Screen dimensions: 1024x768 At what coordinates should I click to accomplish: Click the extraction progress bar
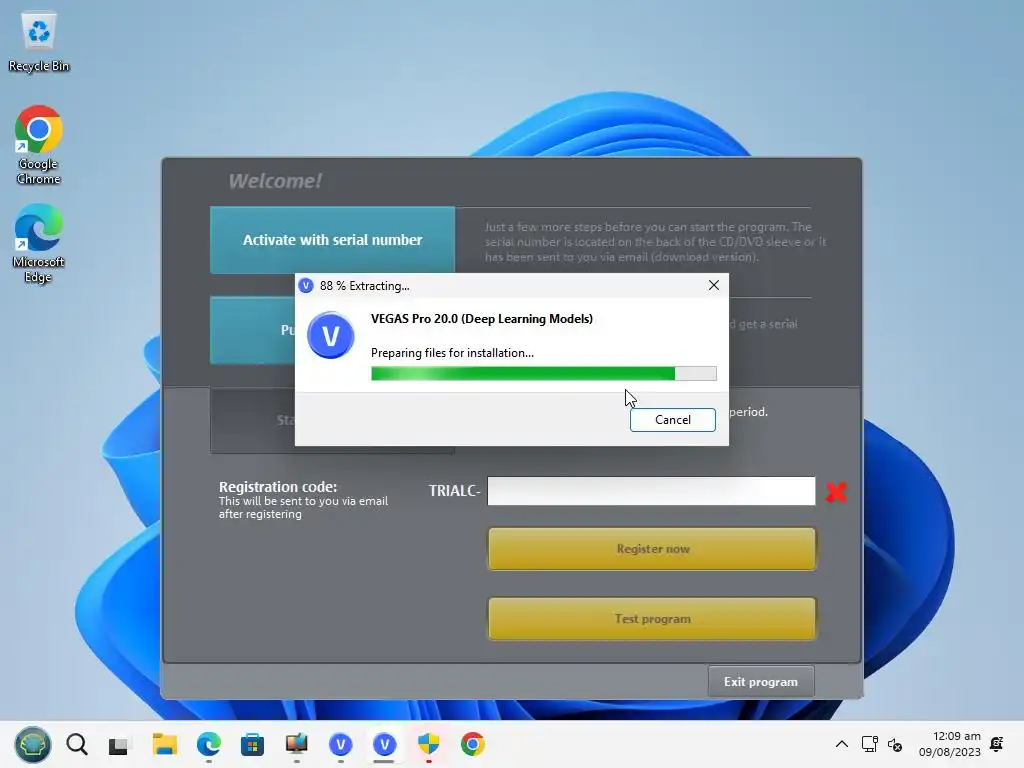543,374
